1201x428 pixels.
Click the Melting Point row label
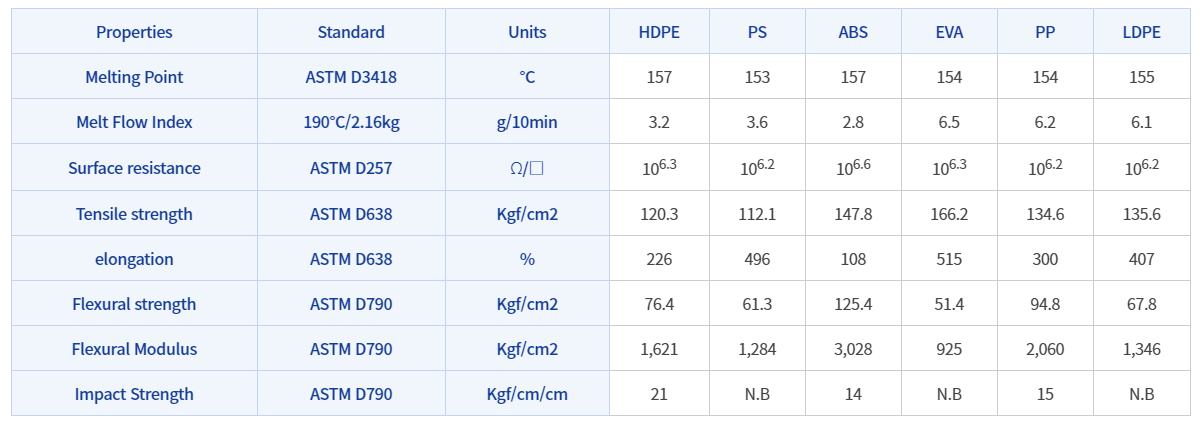(134, 77)
